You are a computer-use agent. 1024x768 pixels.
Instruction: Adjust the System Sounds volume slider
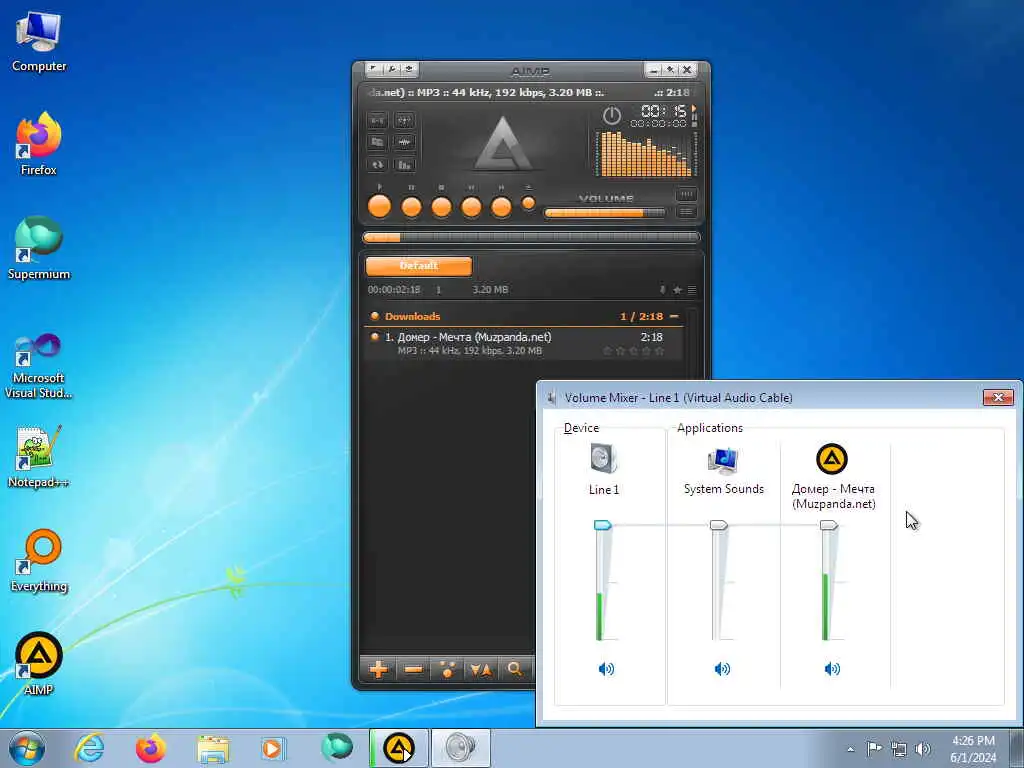pyautogui.click(x=718, y=524)
